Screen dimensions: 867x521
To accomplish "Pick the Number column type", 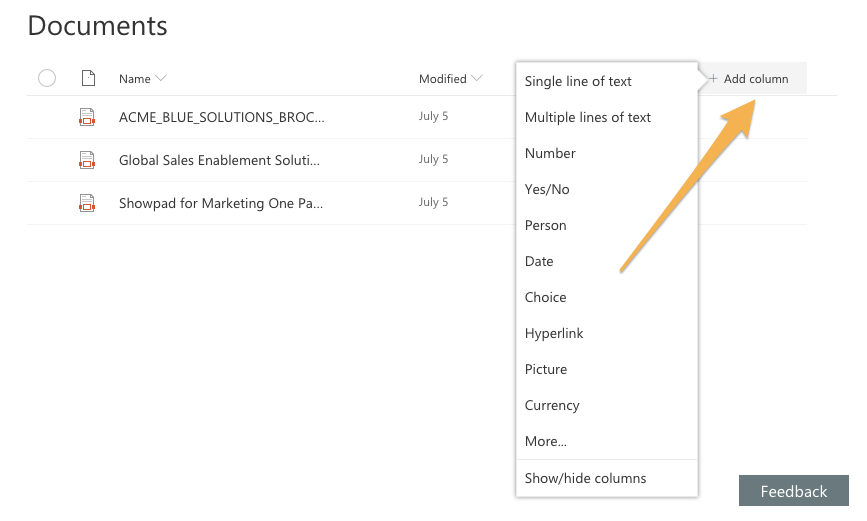I will point(550,153).
